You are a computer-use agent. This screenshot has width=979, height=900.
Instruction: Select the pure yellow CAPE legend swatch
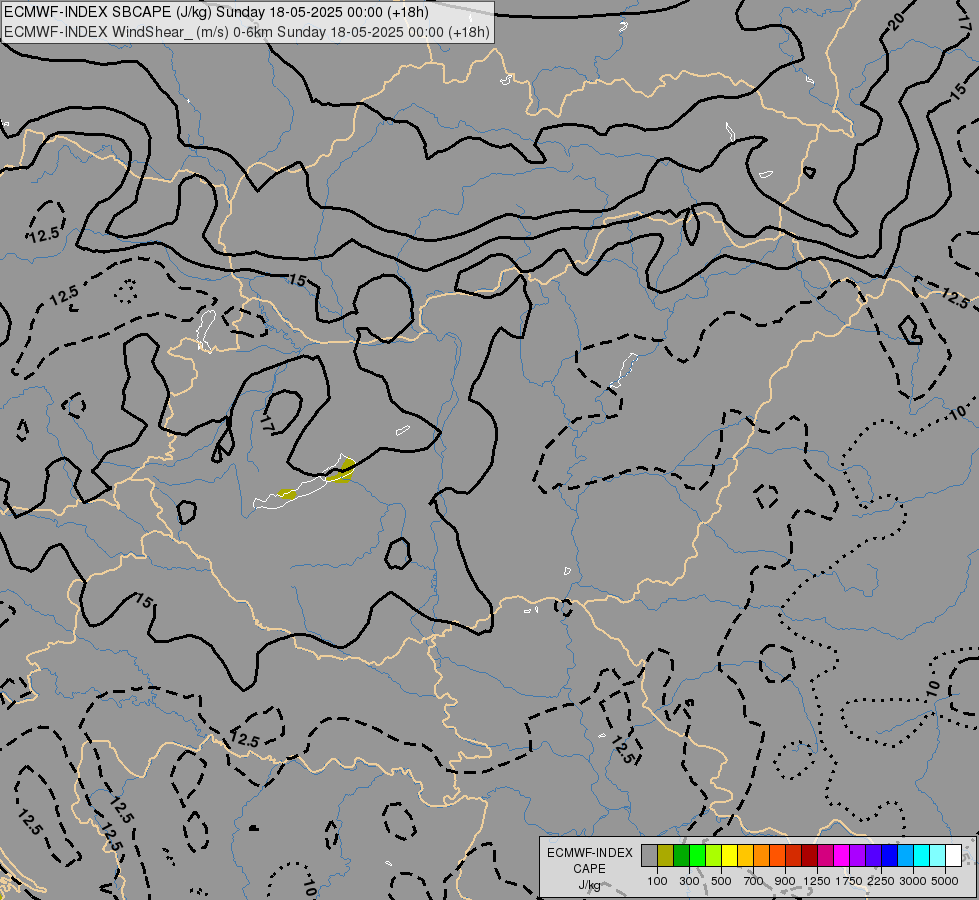click(x=729, y=855)
